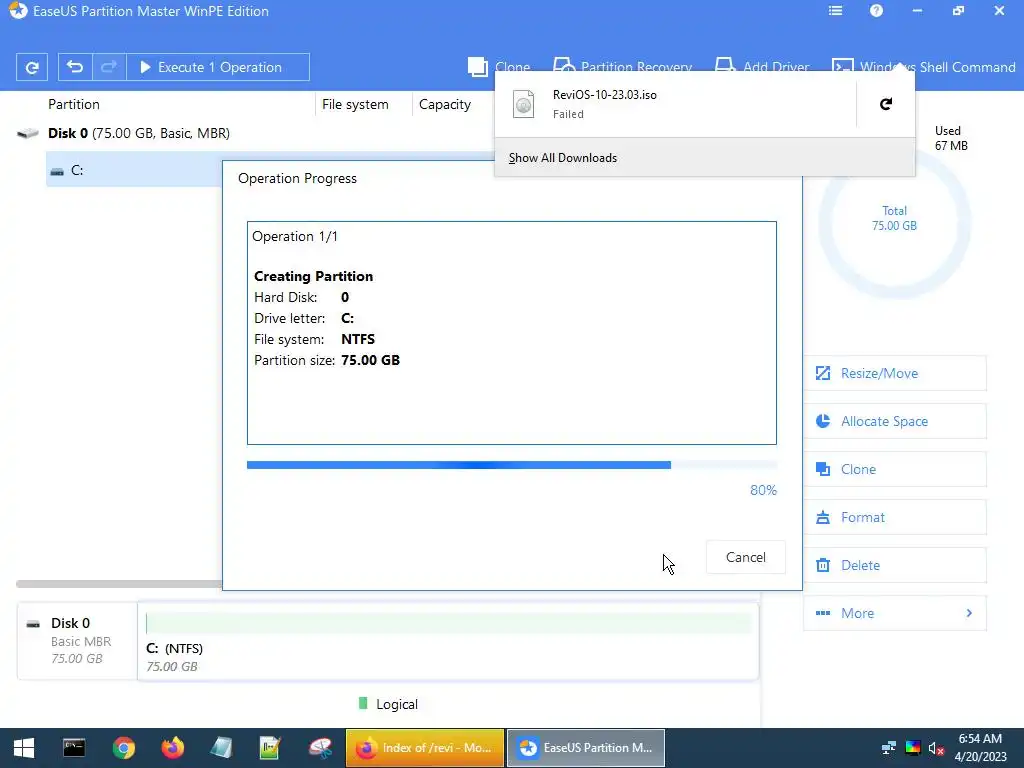The height and width of the screenshot is (768, 1024).
Task: Execute 1 Operation button
Action: pyautogui.click(x=217, y=67)
